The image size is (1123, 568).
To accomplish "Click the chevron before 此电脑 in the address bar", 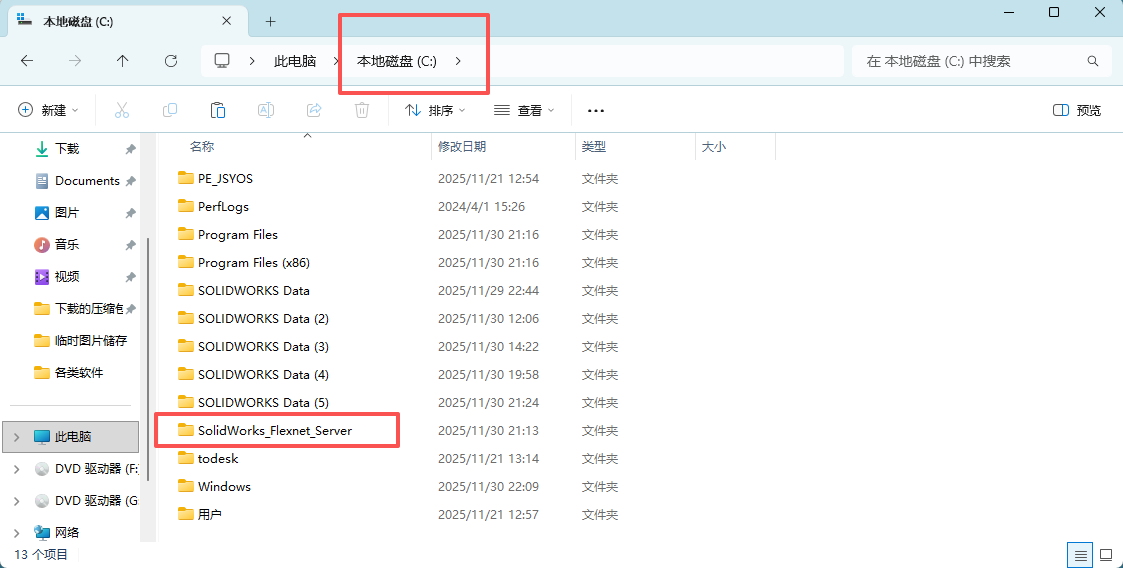I will [x=252, y=61].
